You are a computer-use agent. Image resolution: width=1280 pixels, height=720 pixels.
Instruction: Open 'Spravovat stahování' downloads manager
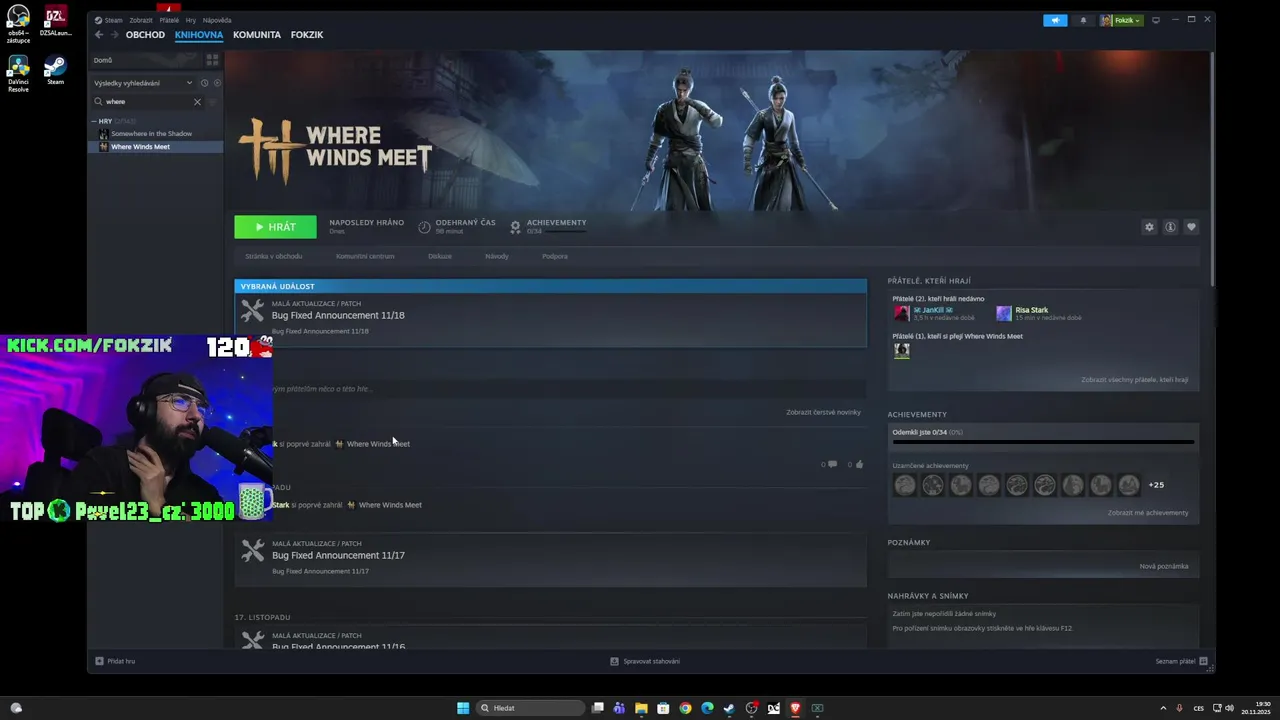(x=645, y=661)
